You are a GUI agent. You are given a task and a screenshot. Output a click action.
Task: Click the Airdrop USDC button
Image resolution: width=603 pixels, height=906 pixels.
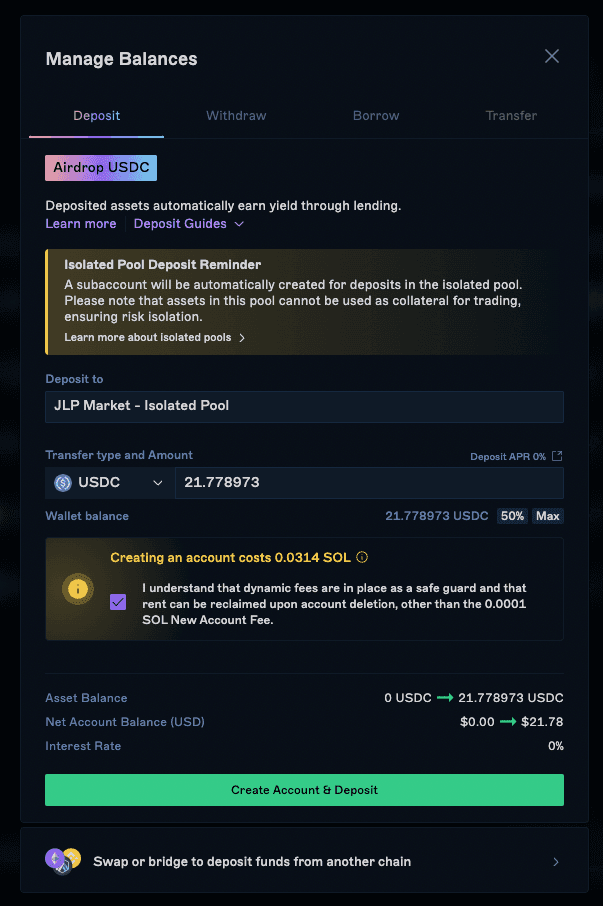click(101, 168)
